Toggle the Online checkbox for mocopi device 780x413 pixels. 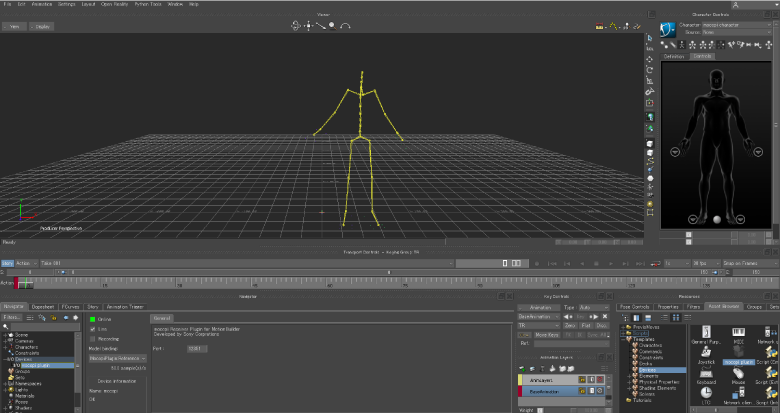[x=93, y=319]
